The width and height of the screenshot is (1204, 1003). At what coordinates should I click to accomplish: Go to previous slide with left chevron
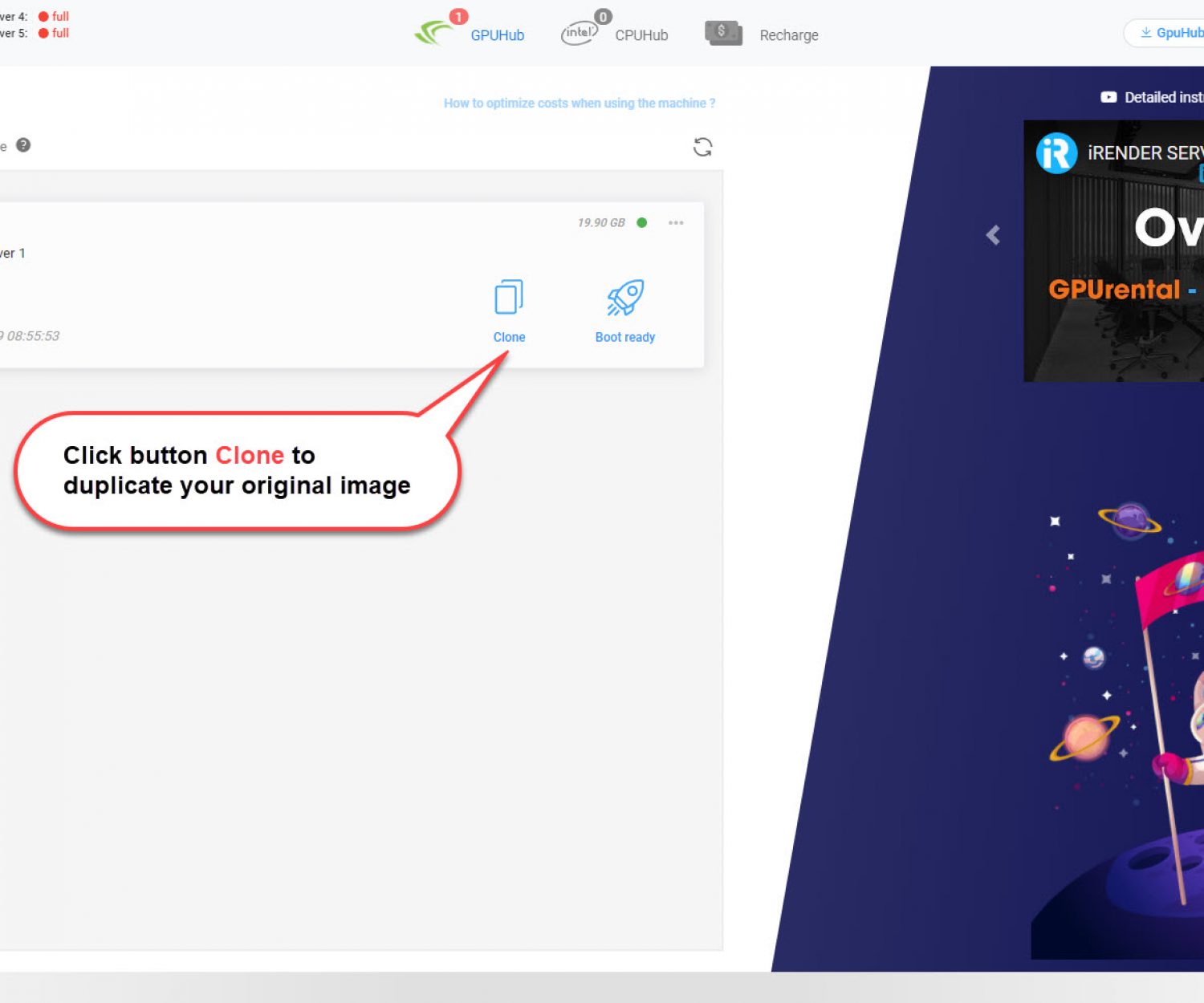click(994, 235)
